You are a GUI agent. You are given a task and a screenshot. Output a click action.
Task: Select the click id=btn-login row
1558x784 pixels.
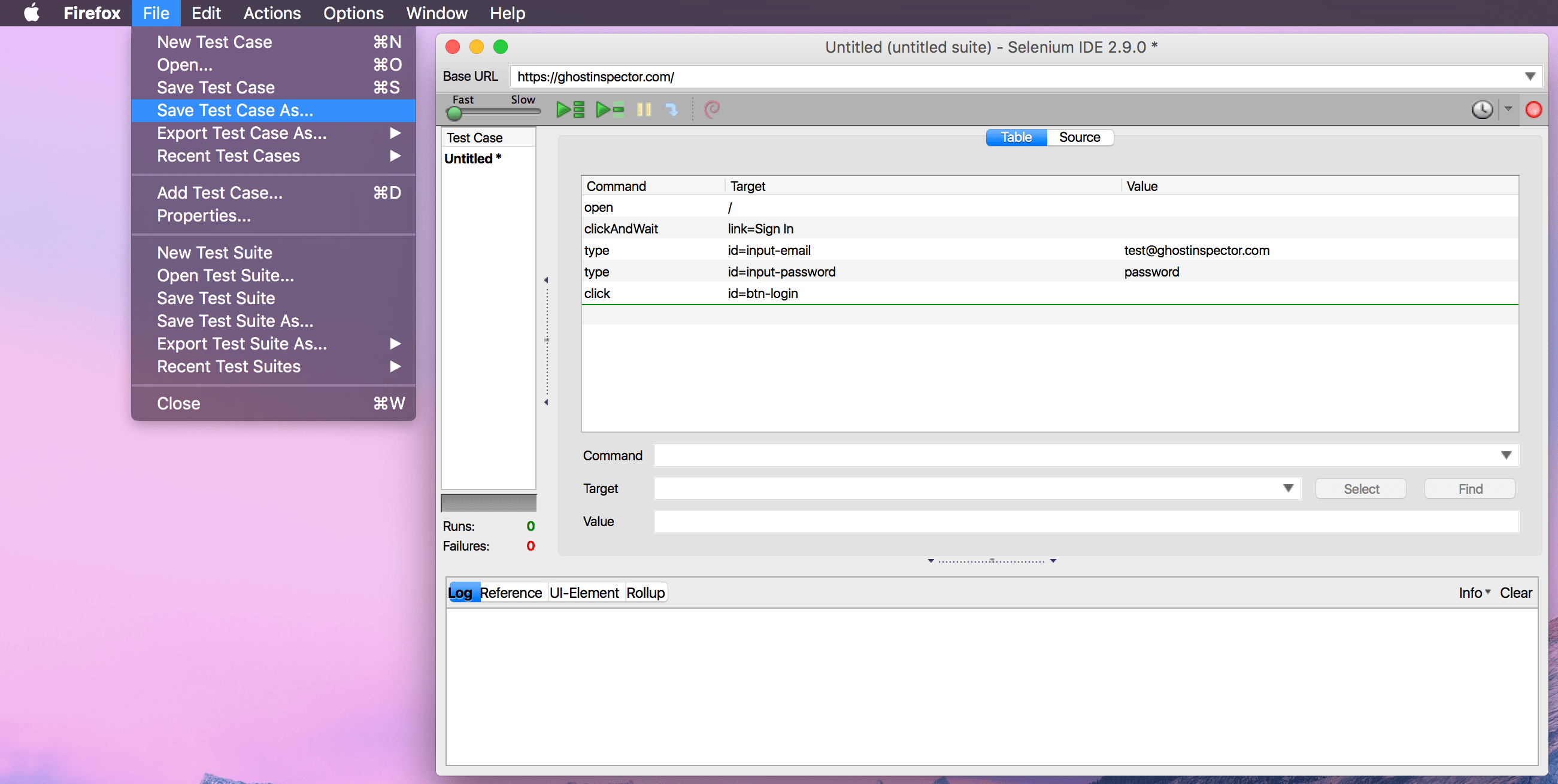1050,294
